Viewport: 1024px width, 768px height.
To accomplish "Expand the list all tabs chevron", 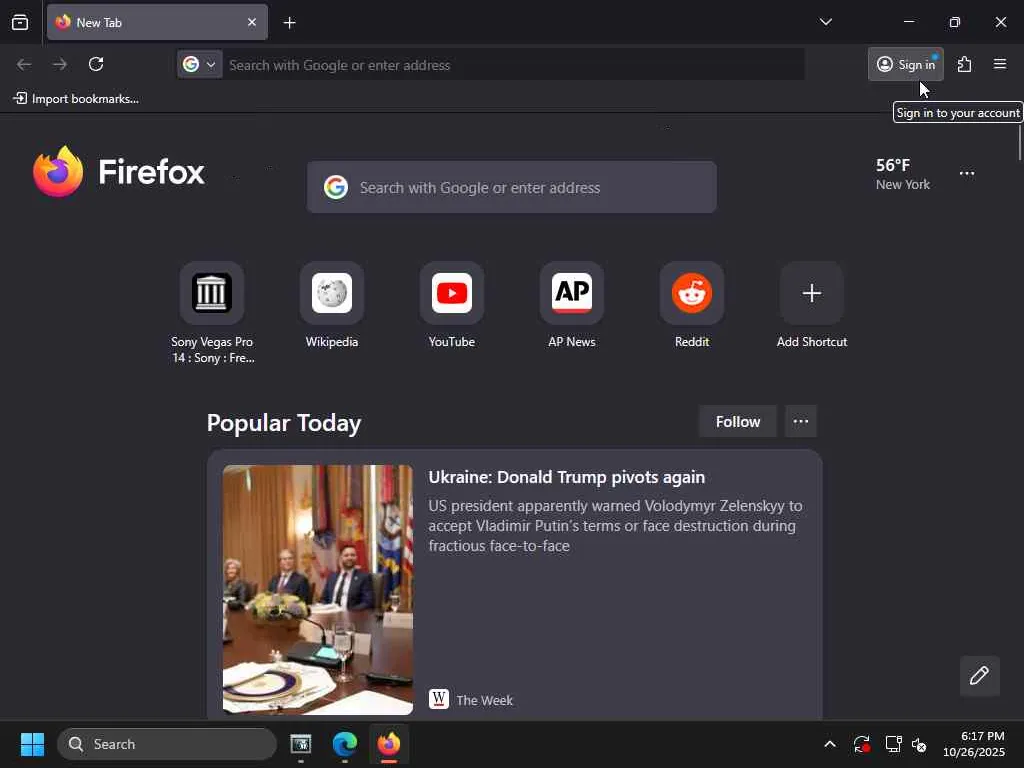I will click(825, 22).
